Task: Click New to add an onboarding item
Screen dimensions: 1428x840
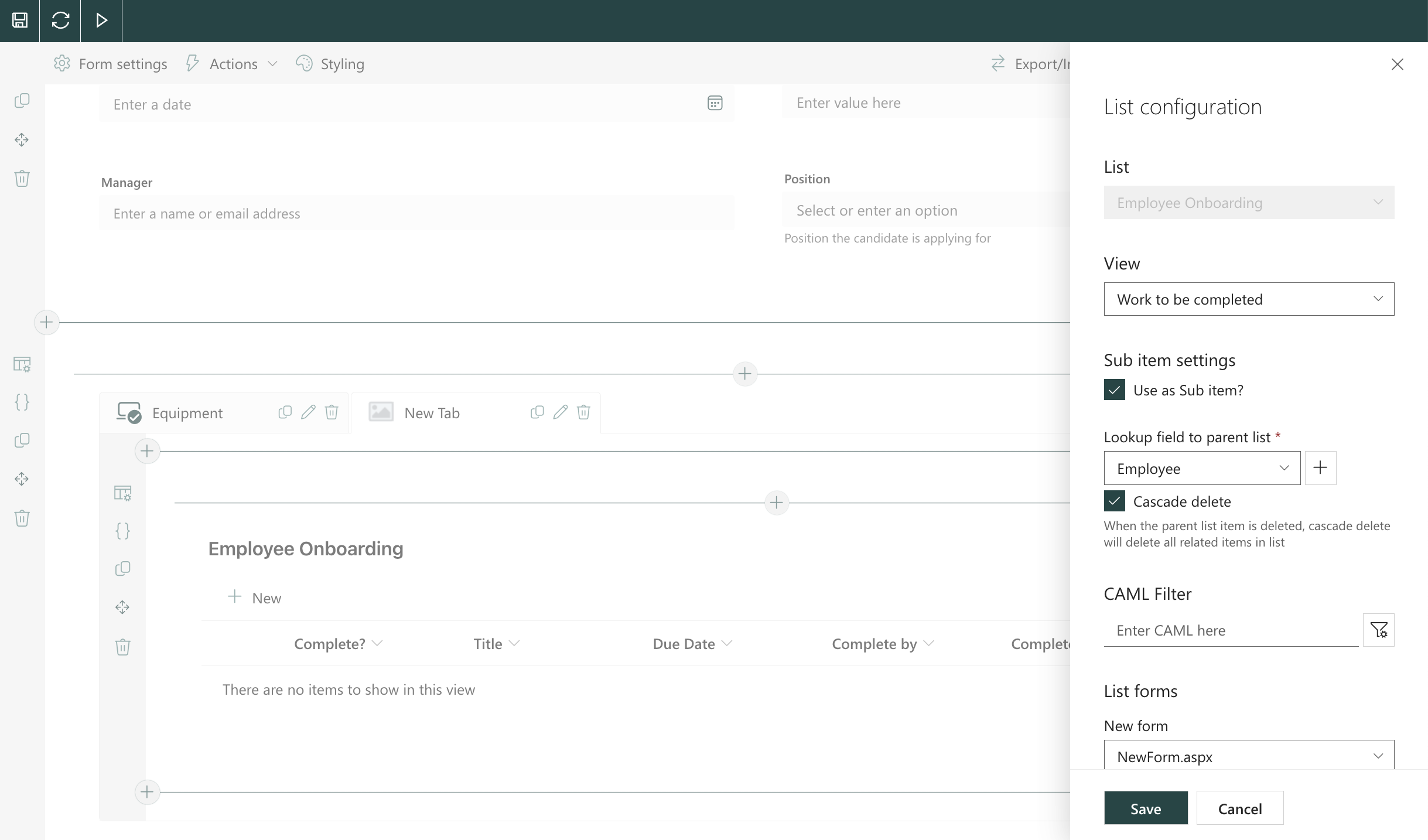Action: click(254, 597)
